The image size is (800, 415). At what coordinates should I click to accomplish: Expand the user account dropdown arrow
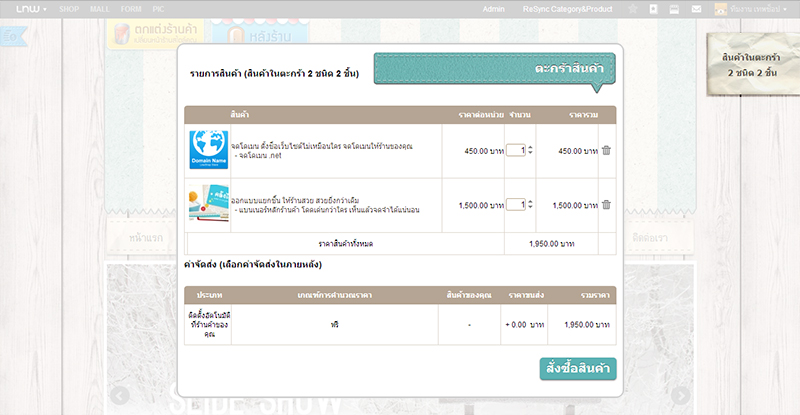point(785,9)
